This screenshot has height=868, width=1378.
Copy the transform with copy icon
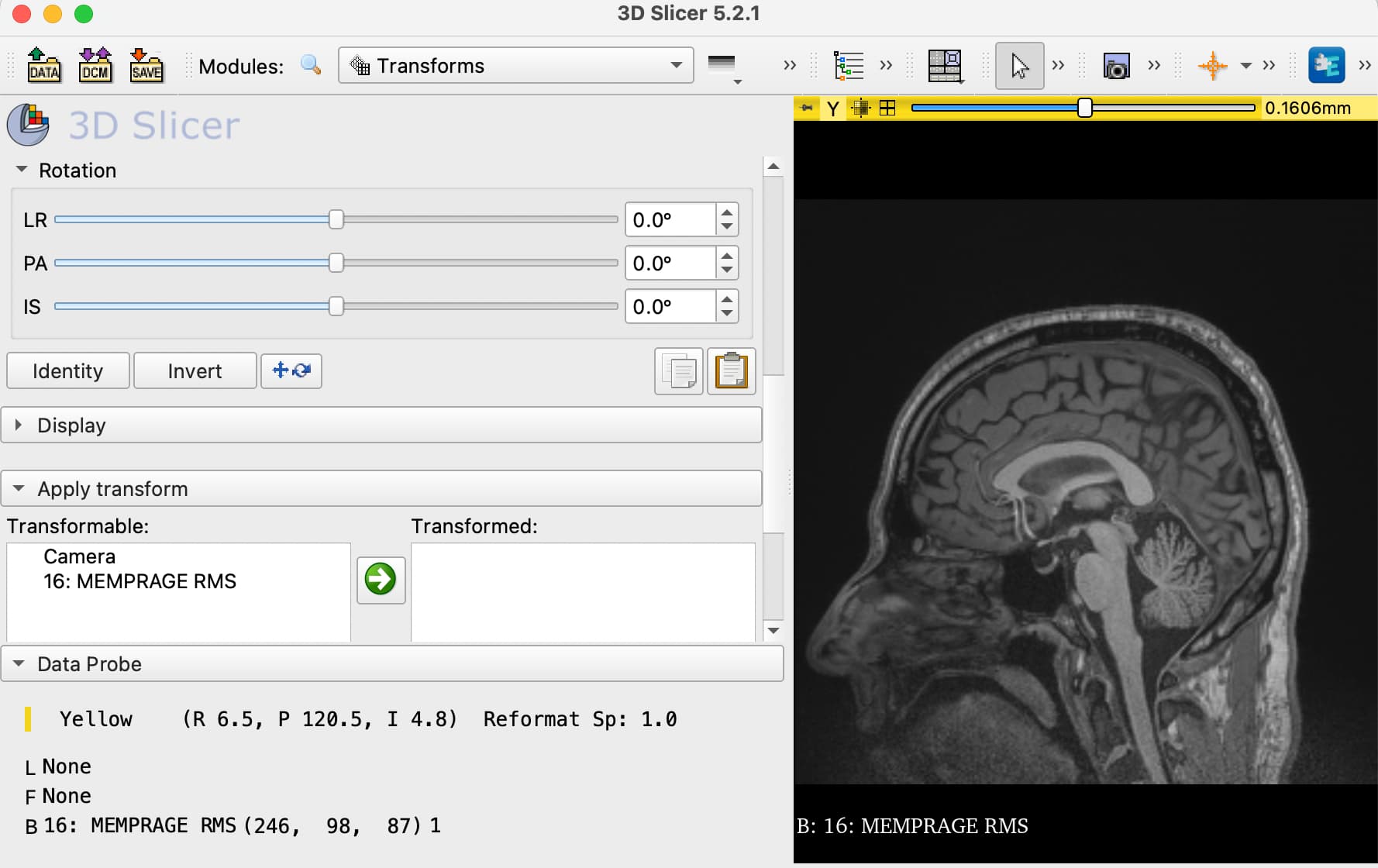[x=679, y=371]
